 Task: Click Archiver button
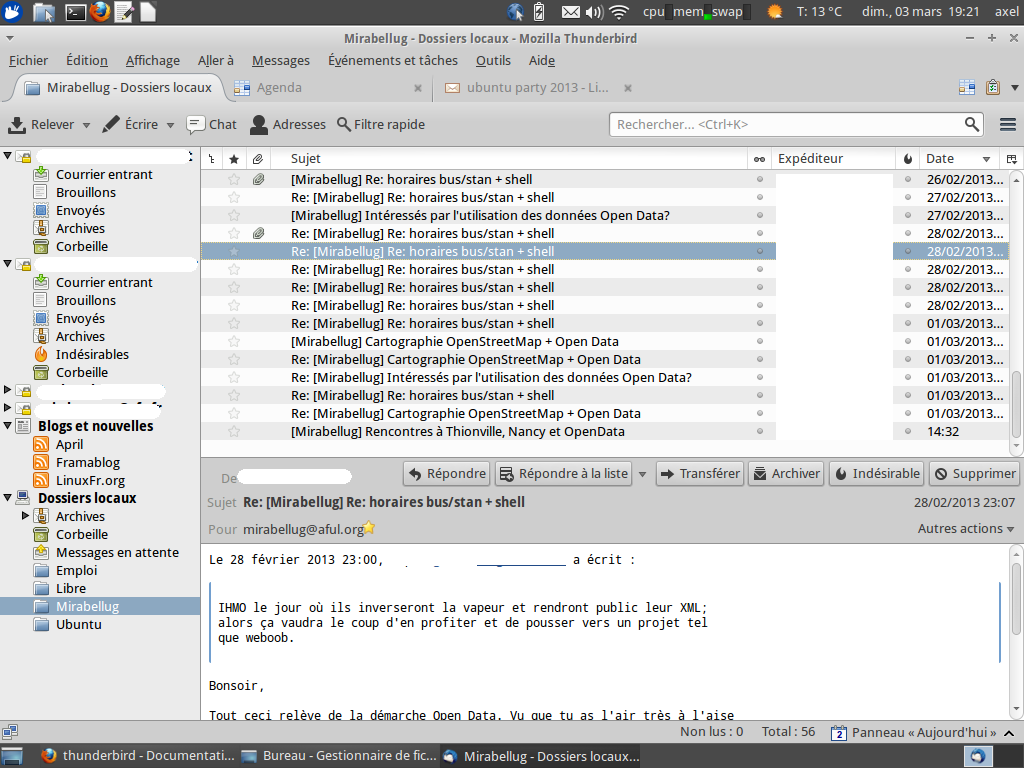pyautogui.click(x=786, y=474)
